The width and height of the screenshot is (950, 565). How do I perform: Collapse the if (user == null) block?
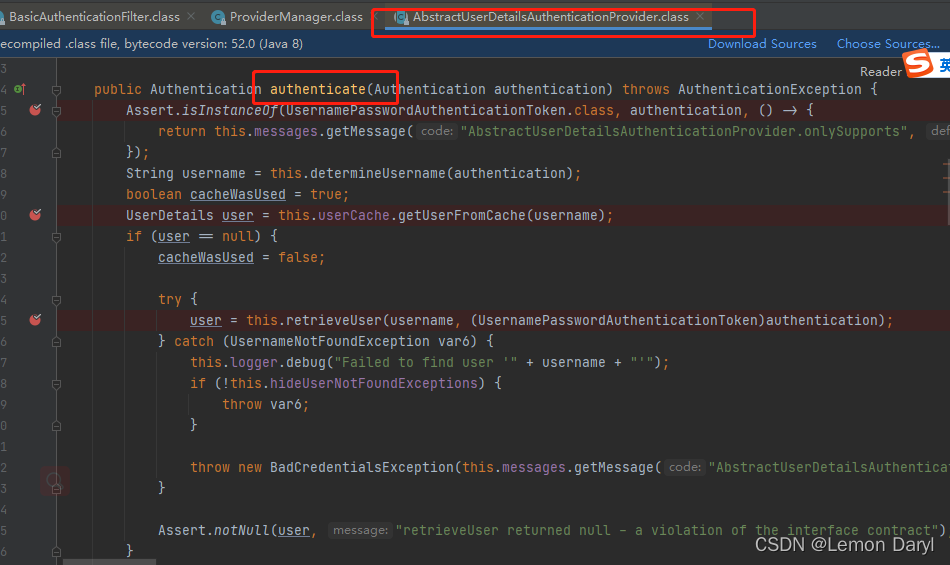(56, 237)
